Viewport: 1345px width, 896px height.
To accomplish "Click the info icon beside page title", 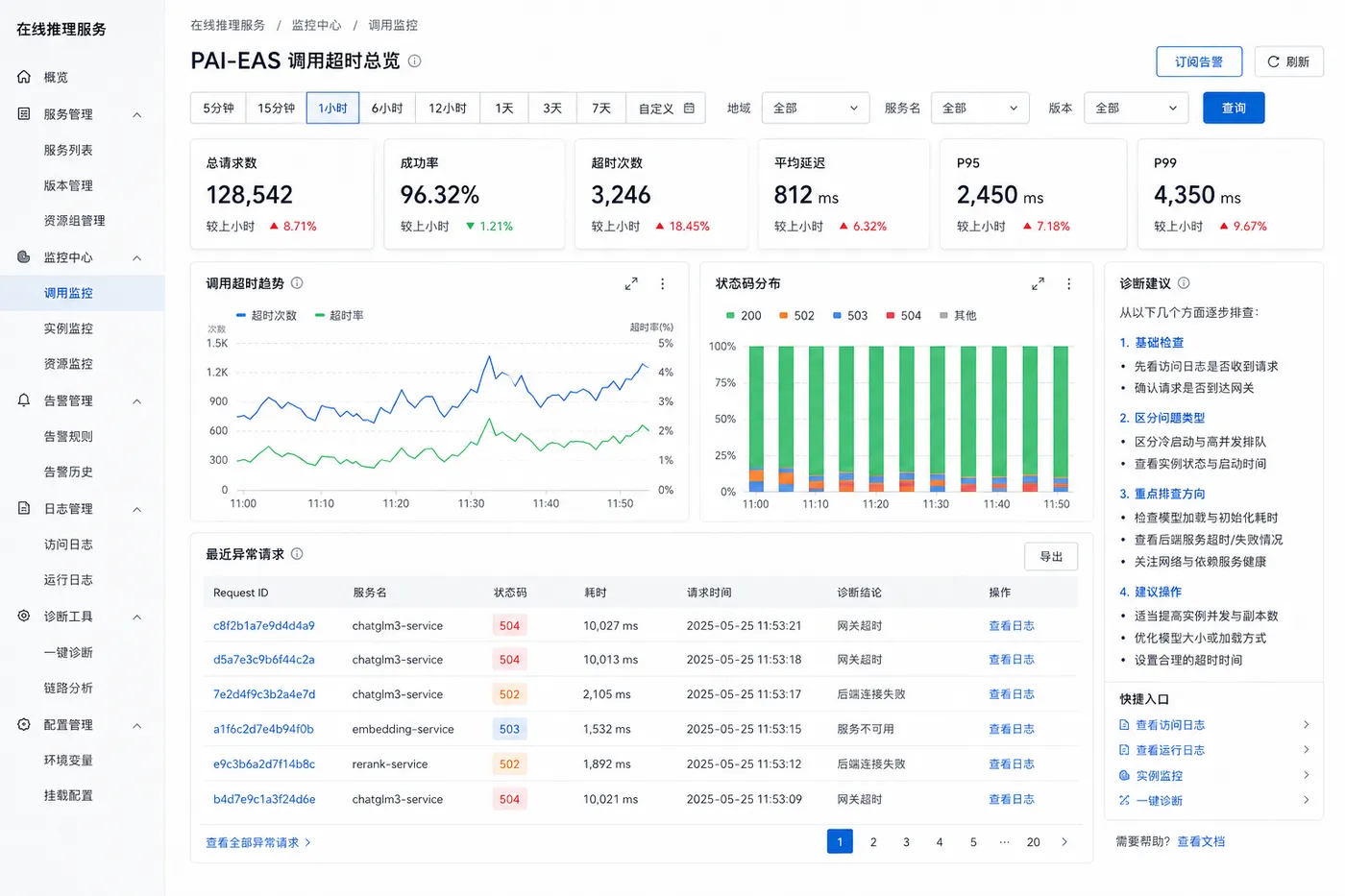I will 415,61.
